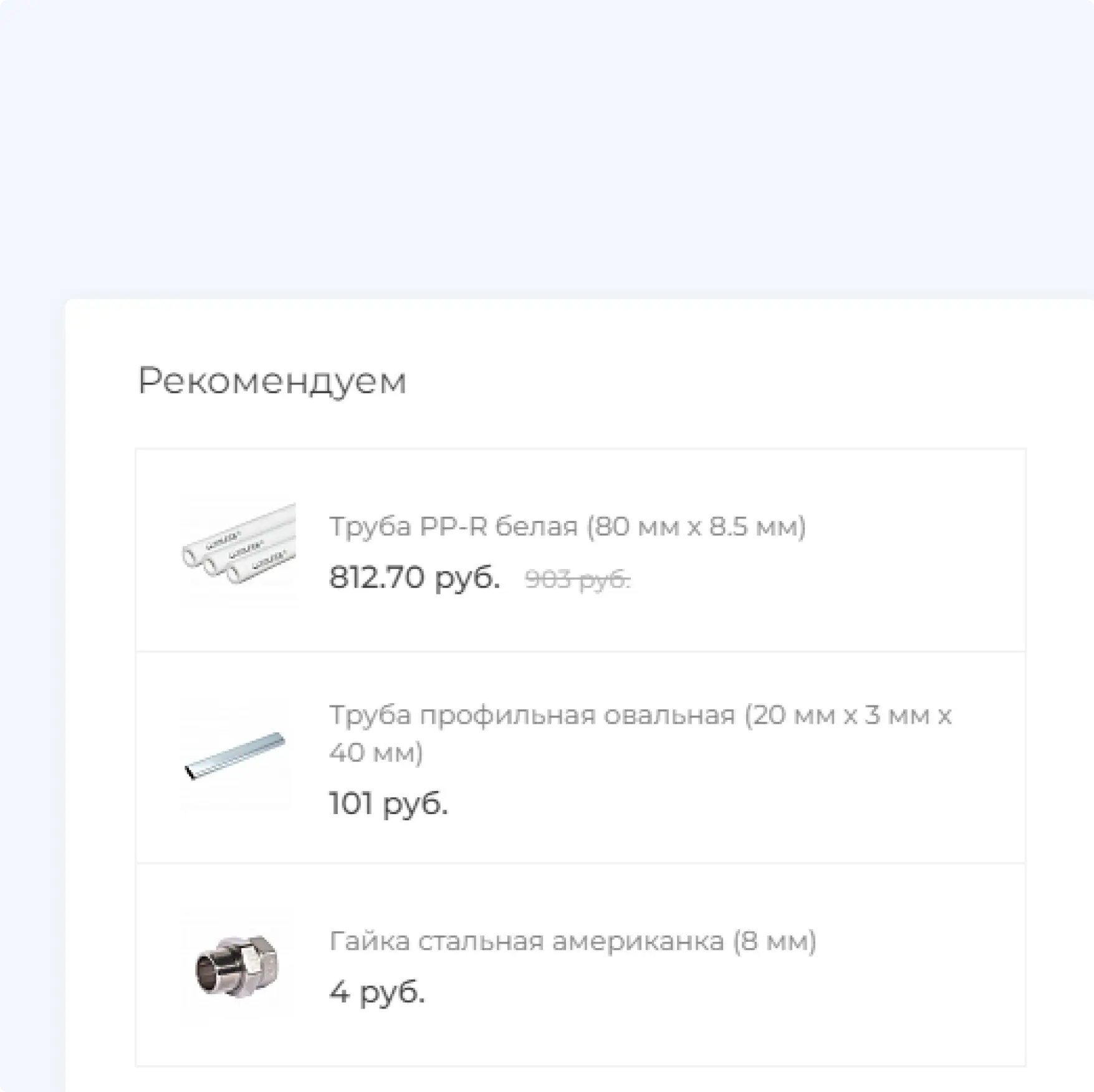Click the (8 мм) size in nut title
The height and width of the screenshot is (1092, 1094).
click(x=774, y=941)
